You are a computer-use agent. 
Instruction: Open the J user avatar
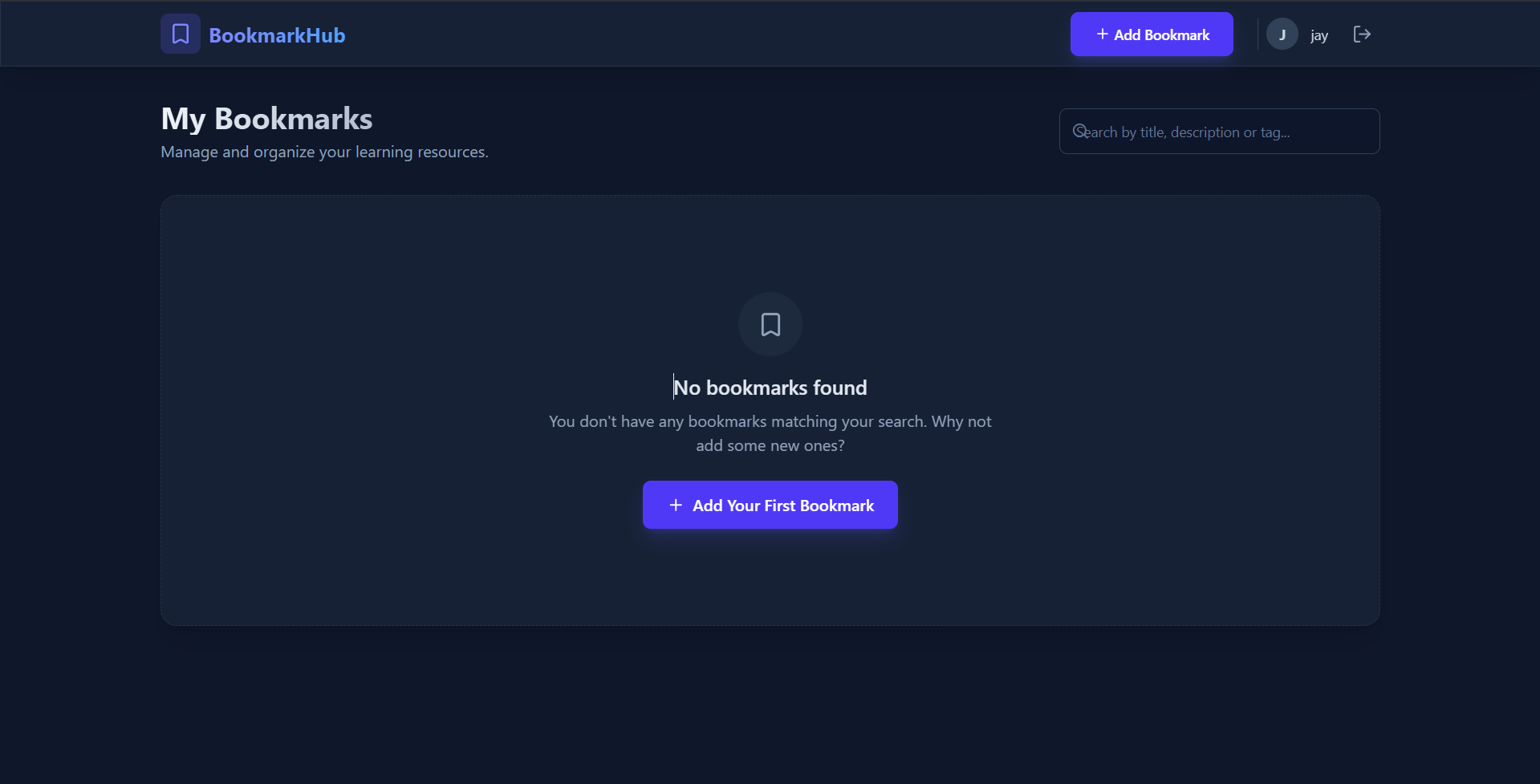tap(1282, 35)
